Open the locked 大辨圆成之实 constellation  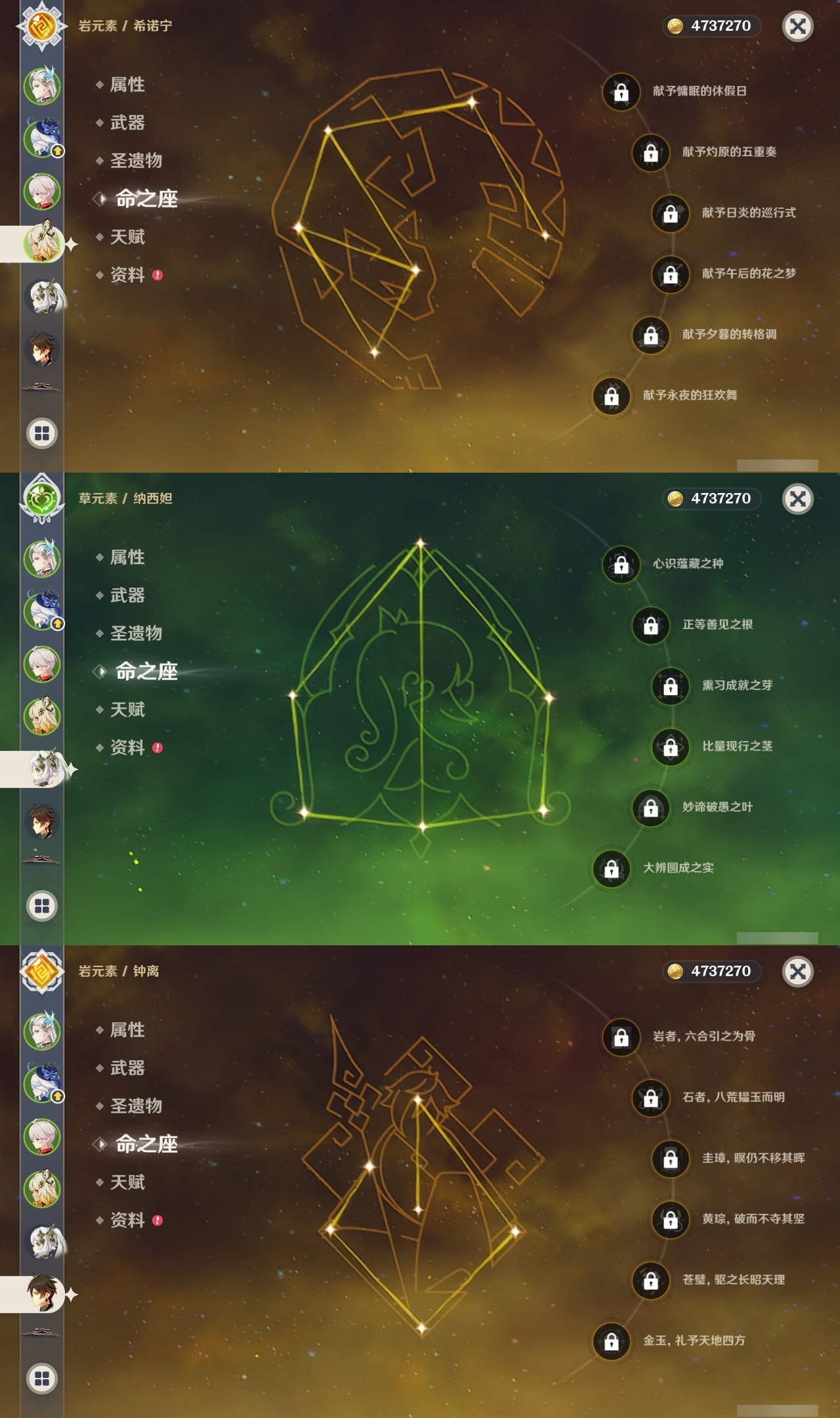pyautogui.click(x=611, y=868)
